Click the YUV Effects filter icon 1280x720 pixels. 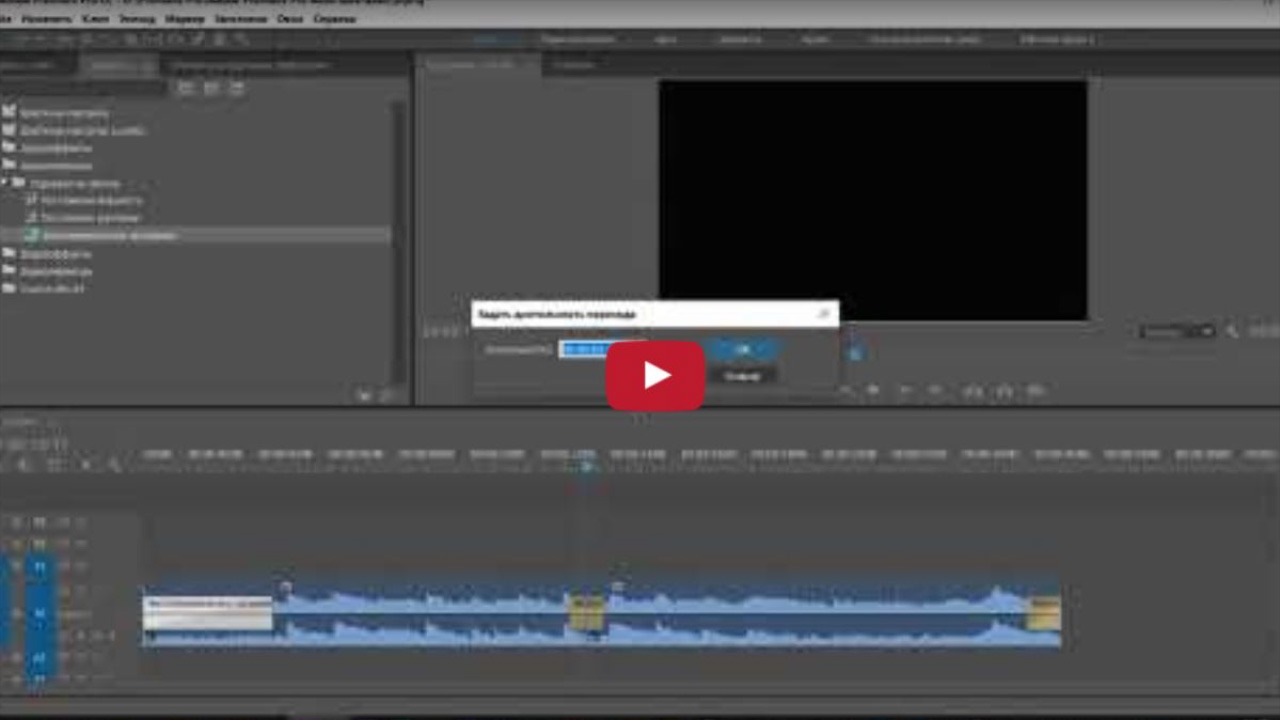tap(236, 88)
